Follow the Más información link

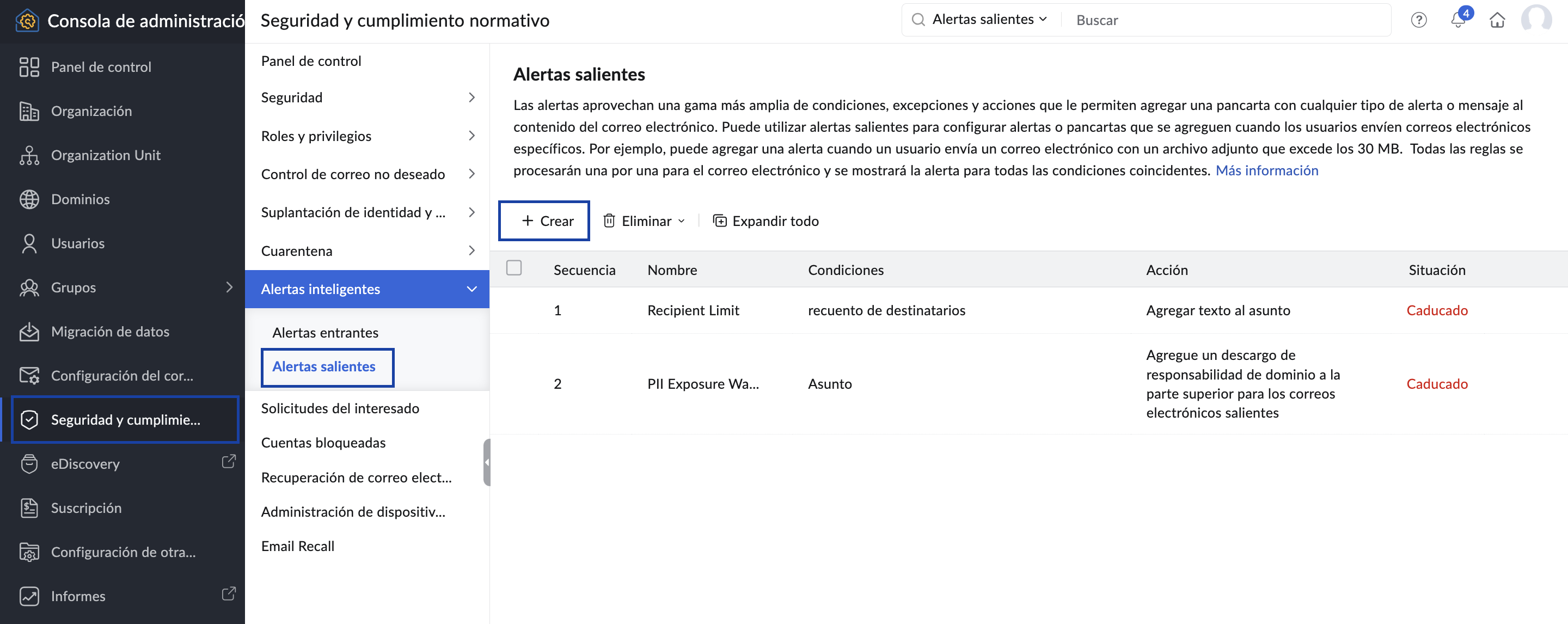coord(1267,170)
